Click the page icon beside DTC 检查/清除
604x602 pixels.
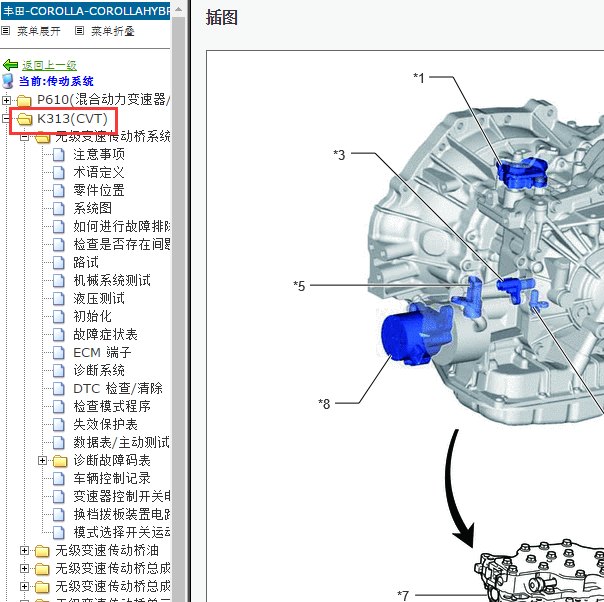click(58, 388)
